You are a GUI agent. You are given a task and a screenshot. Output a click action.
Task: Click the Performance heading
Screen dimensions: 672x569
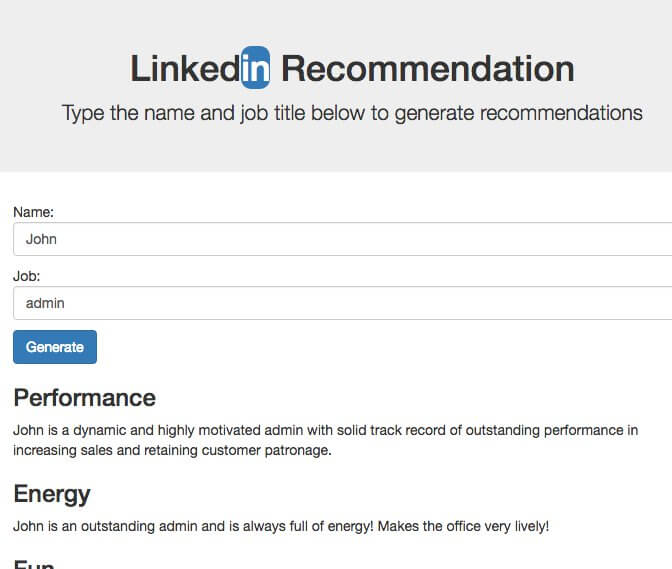coord(84,398)
